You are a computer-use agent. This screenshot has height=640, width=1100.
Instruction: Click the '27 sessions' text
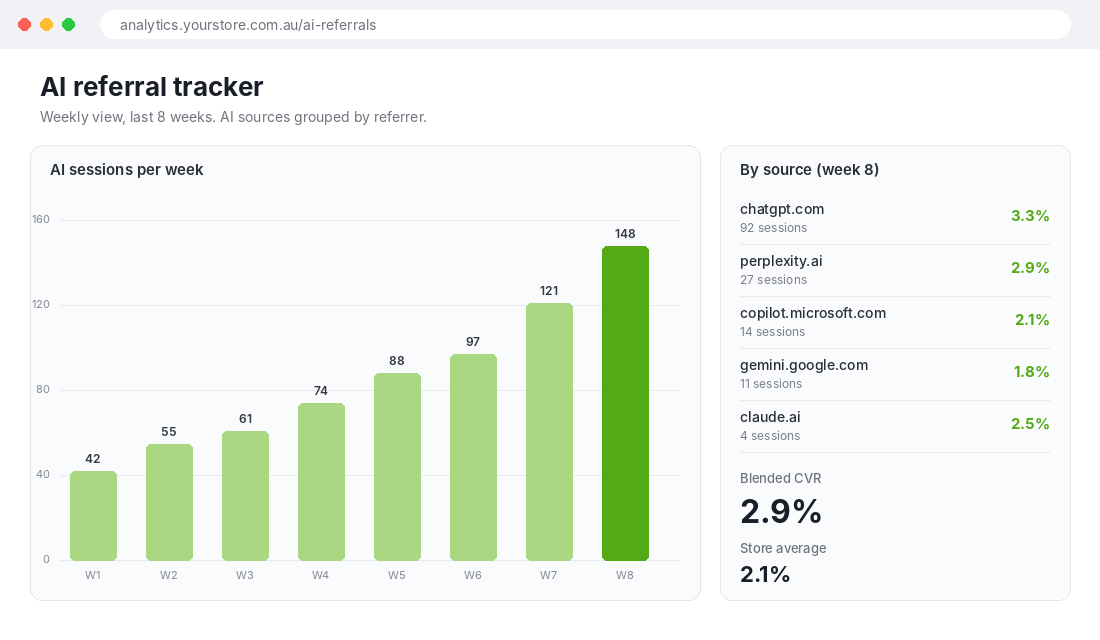pyautogui.click(x=773, y=280)
